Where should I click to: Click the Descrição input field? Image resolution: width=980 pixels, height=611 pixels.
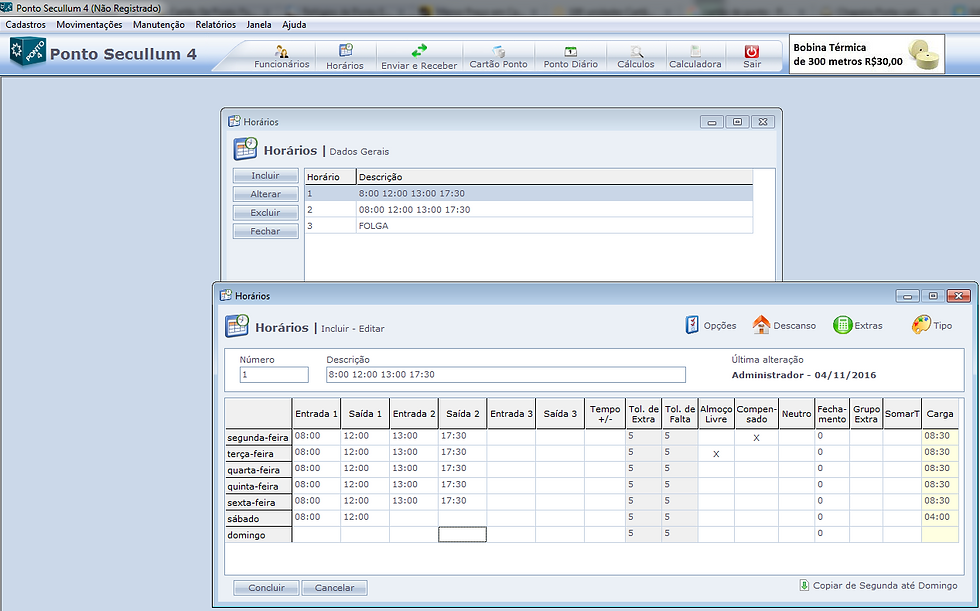click(506, 375)
